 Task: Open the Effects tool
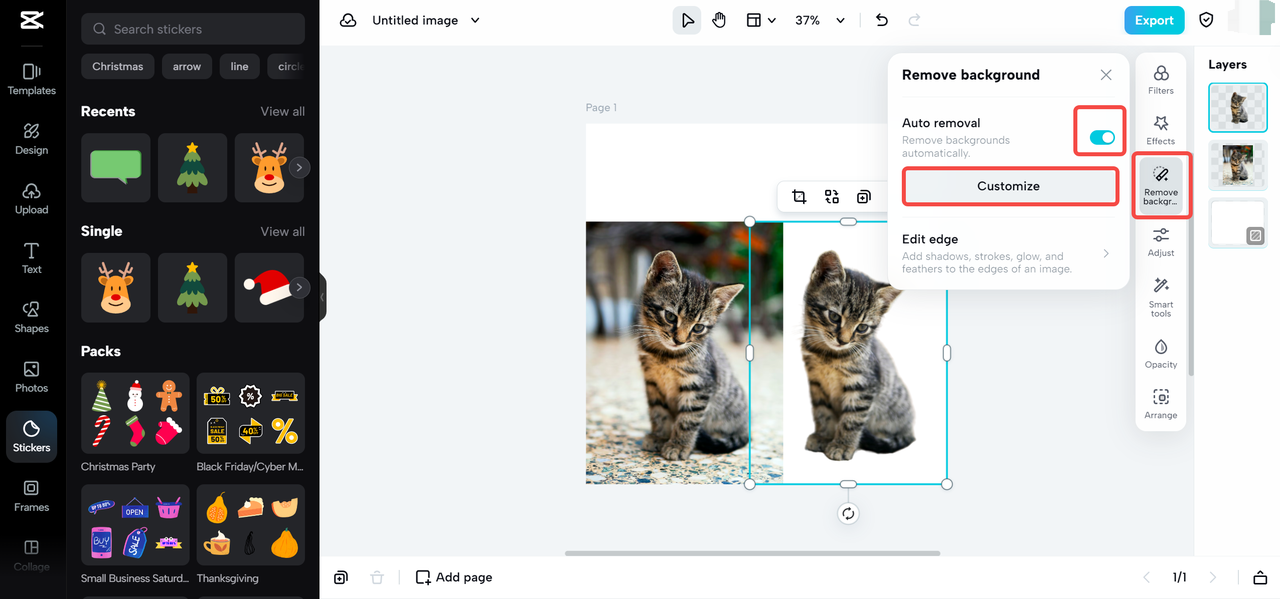[x=1161, y=130]
